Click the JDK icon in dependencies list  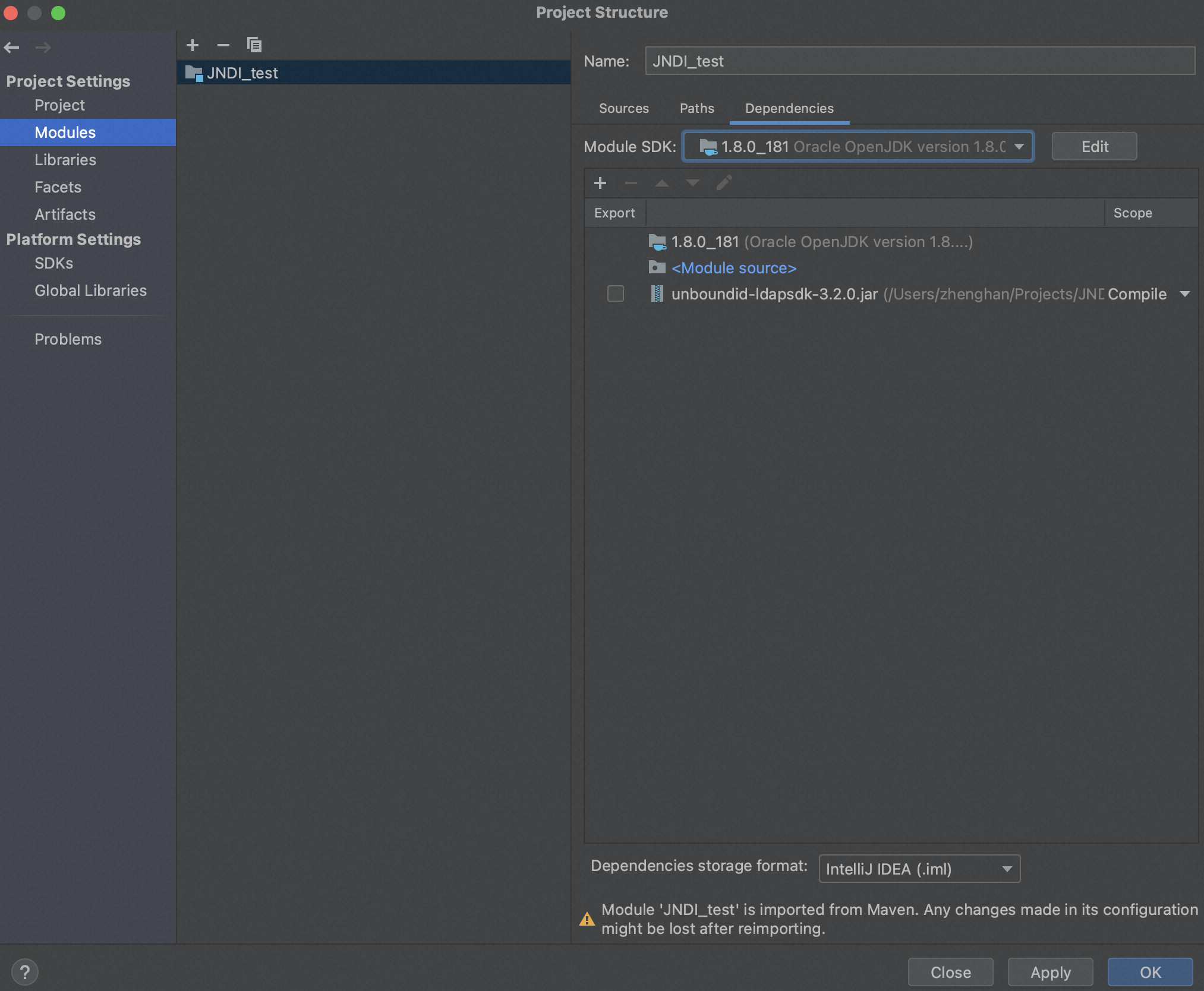[657, 242]
